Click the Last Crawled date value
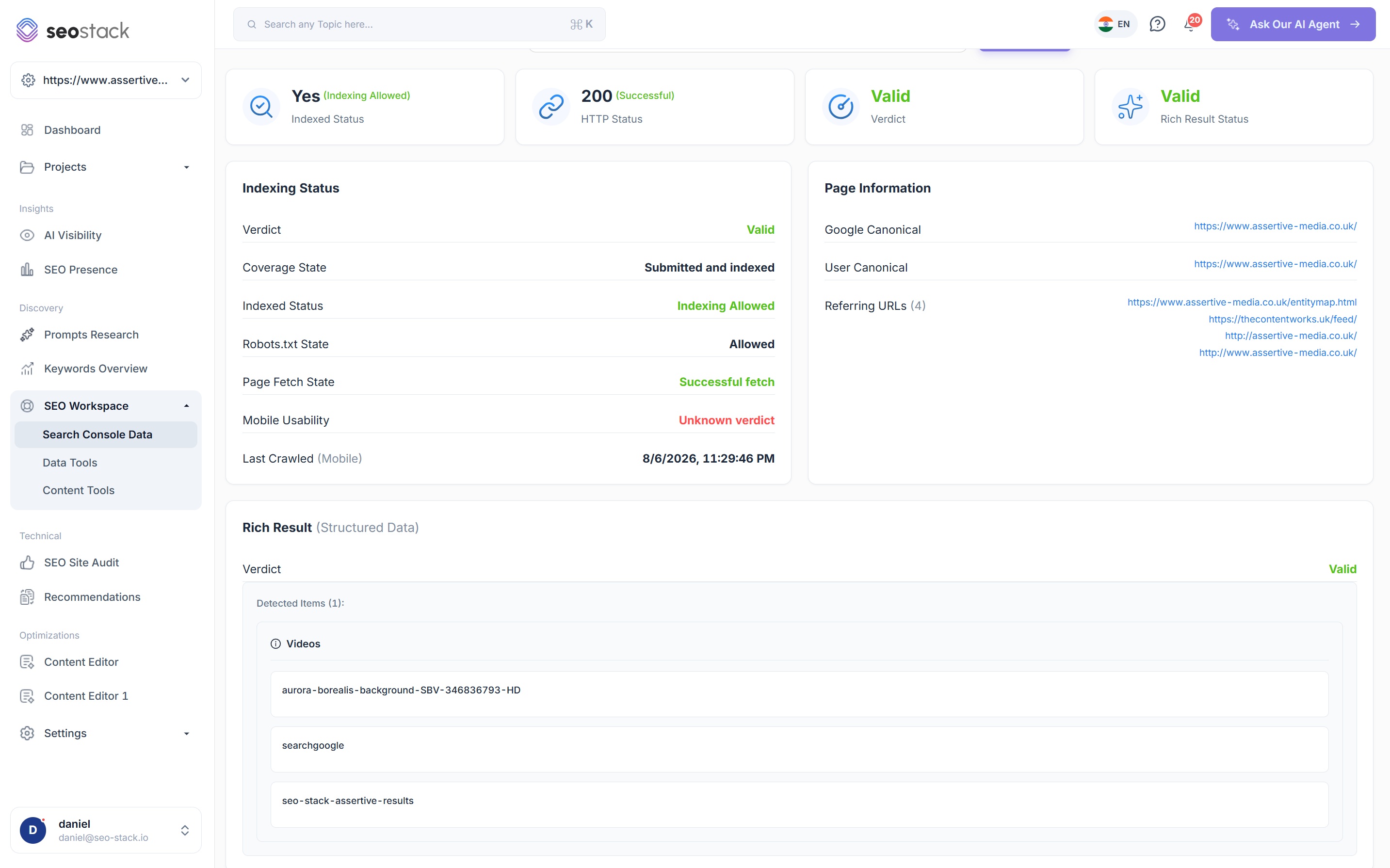This screenshot has height=868, width=1390. 708,459
